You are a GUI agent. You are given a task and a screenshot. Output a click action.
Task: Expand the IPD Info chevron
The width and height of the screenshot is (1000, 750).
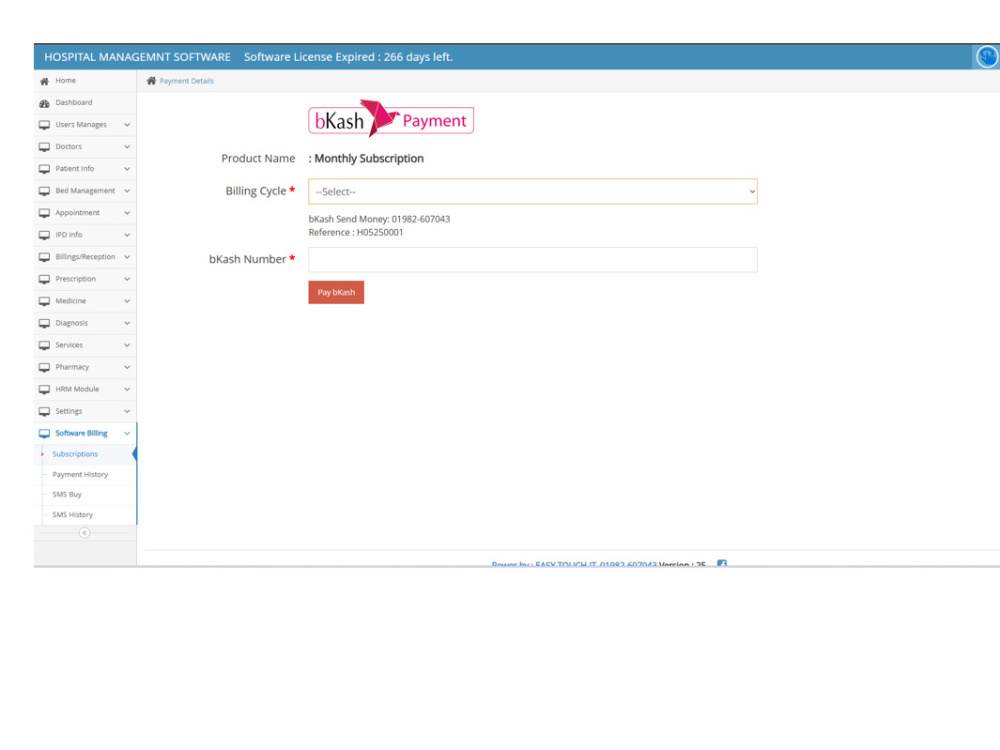pos(127,235)
